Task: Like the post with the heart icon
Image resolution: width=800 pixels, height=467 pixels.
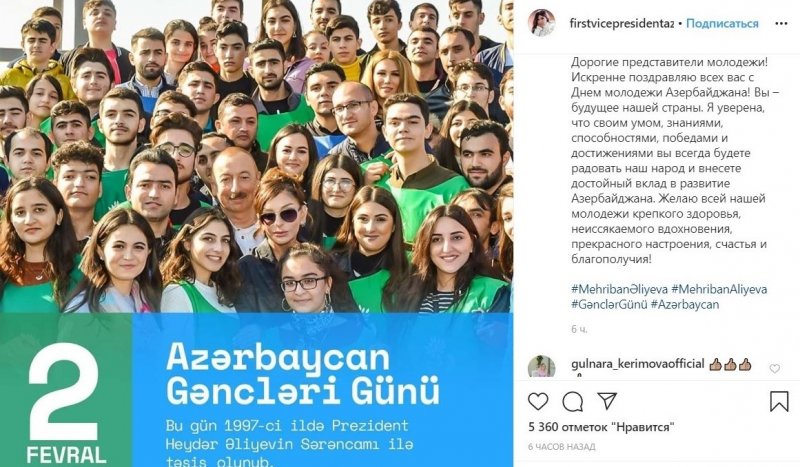Action: click(538, 402)
